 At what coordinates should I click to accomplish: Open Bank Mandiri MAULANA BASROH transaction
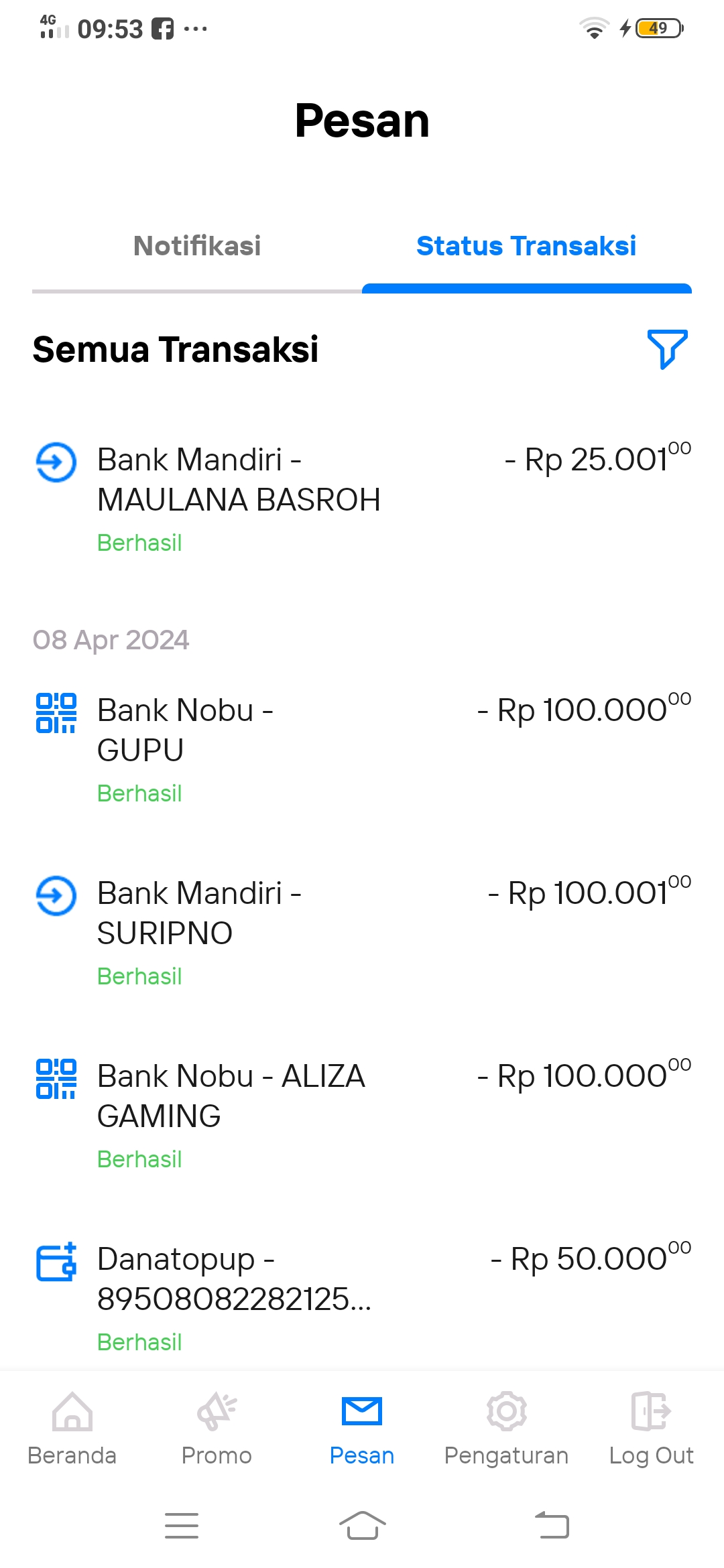coord(239,480)
